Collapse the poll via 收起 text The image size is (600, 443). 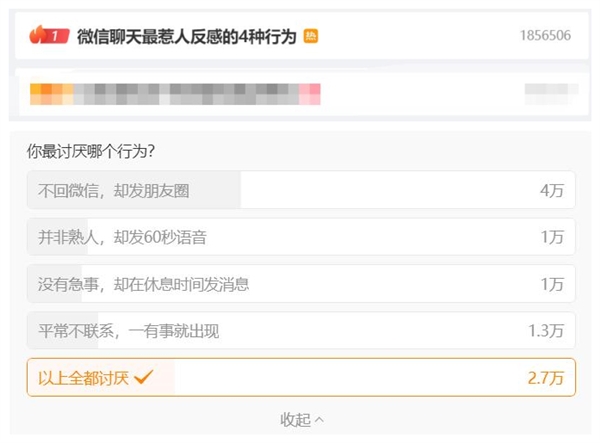point(294,420)
